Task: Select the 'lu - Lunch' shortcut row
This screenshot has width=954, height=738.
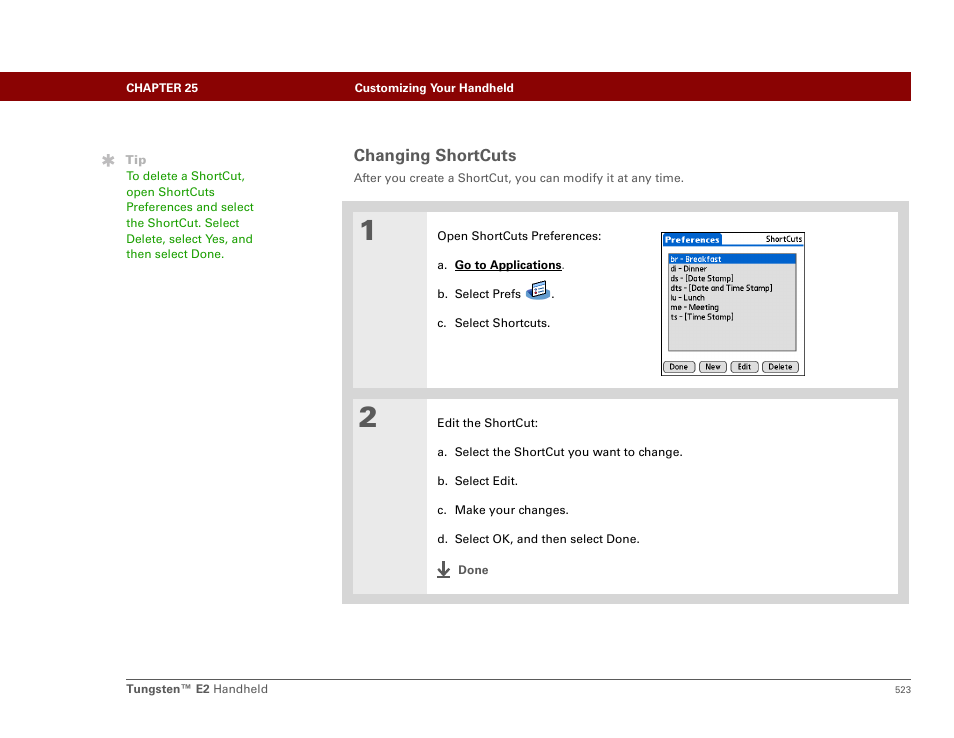Action: [x=732, y=298]
